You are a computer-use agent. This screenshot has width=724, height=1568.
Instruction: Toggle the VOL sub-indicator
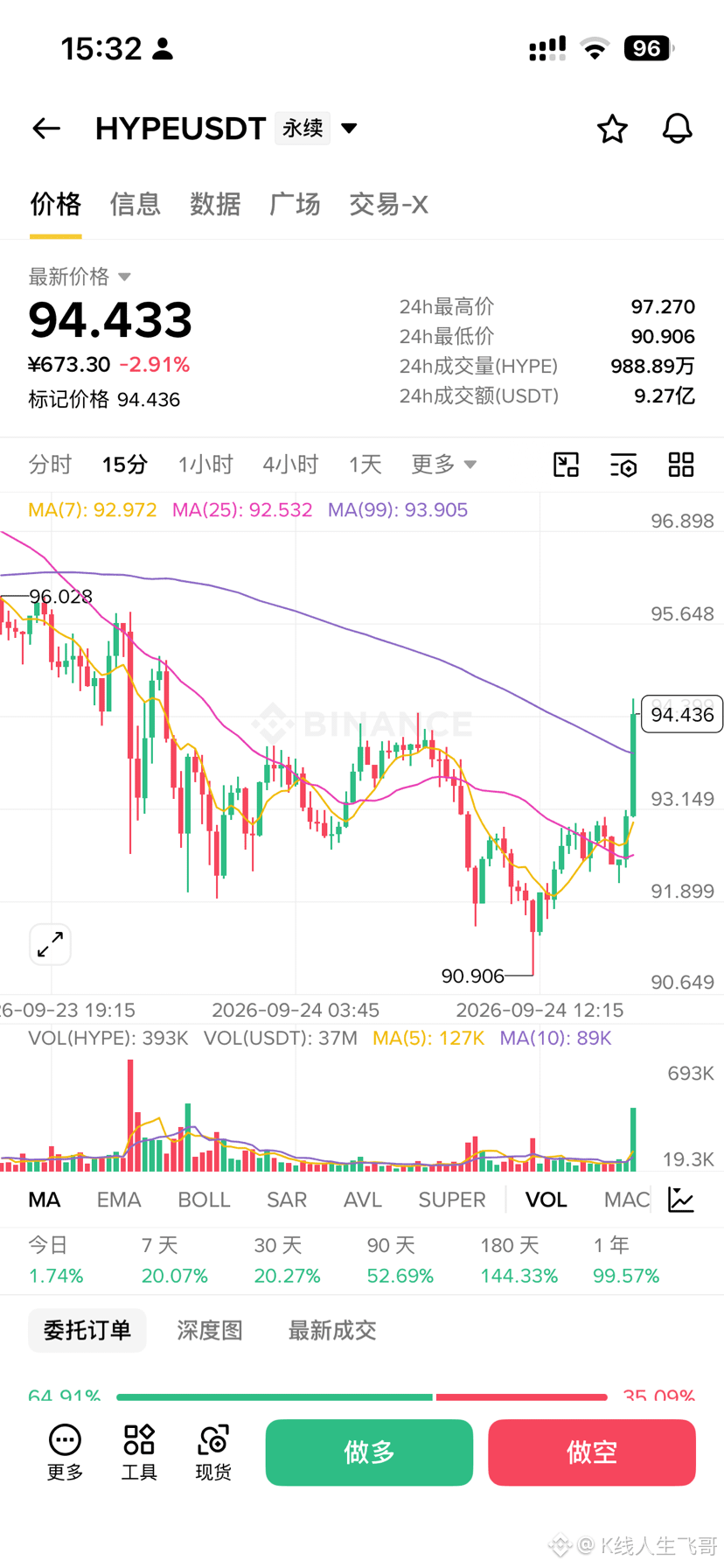tap(546, 1200)
